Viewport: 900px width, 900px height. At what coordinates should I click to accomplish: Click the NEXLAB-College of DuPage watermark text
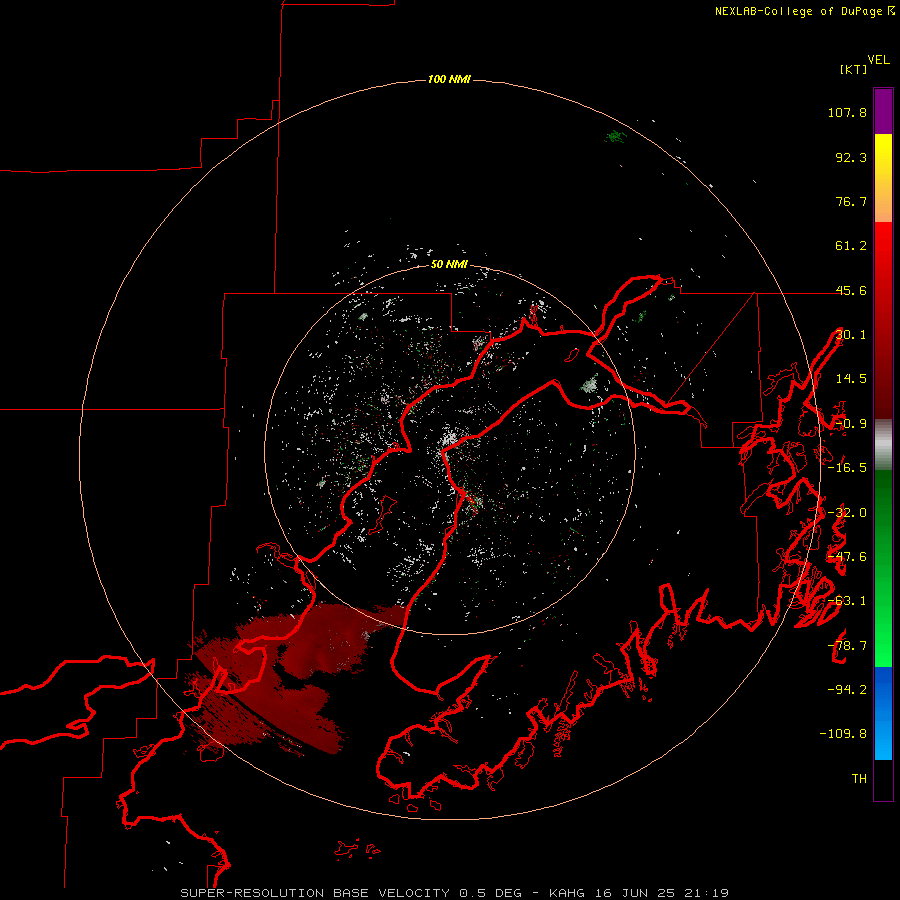[804, 11]
